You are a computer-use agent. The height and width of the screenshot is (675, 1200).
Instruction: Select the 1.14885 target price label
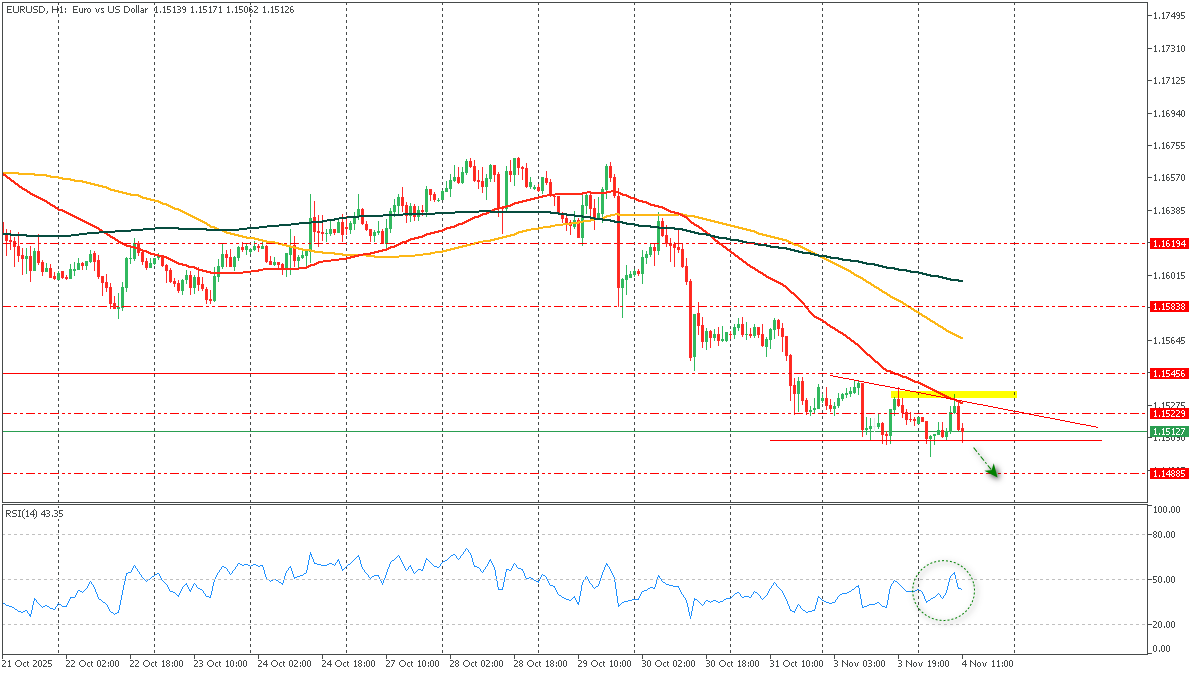coord(1168,474)
